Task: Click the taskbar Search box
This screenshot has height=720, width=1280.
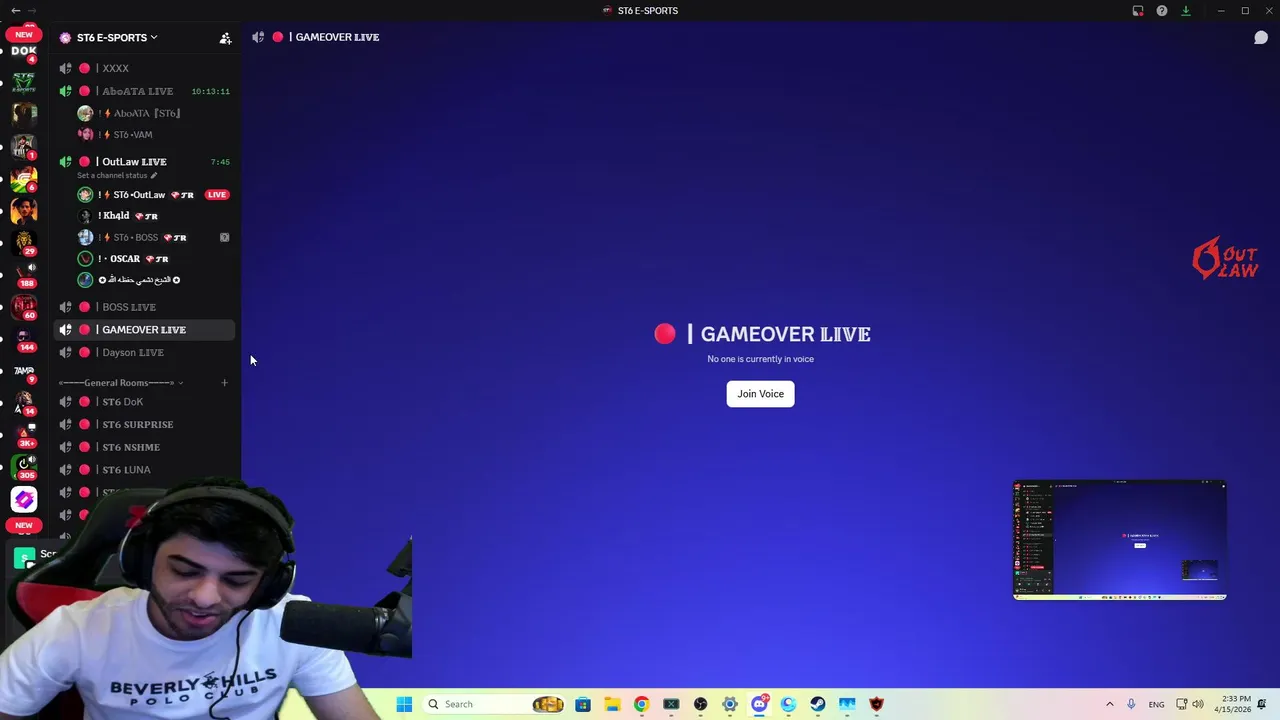Action: [x=495, y=704]
